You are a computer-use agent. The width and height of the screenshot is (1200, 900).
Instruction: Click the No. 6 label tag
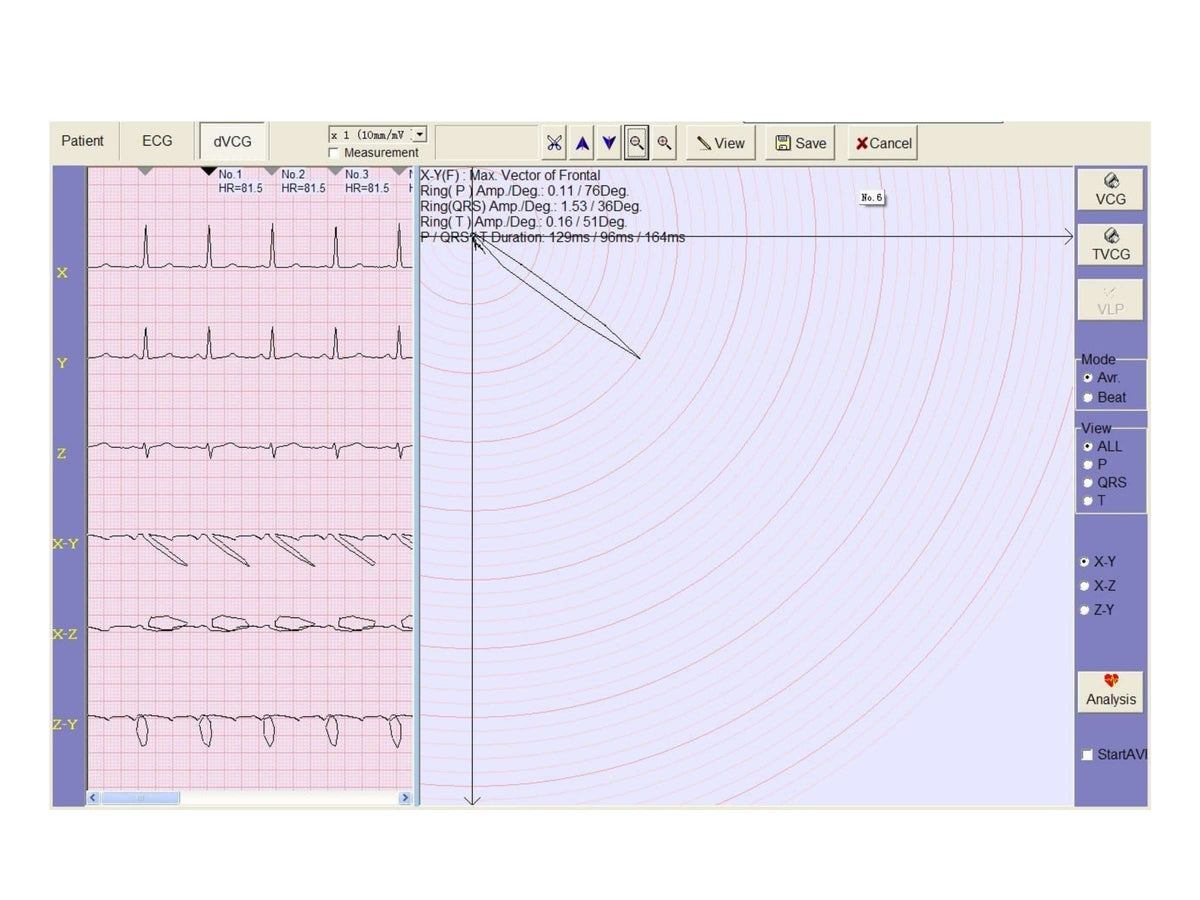click(x=872, y=198)
